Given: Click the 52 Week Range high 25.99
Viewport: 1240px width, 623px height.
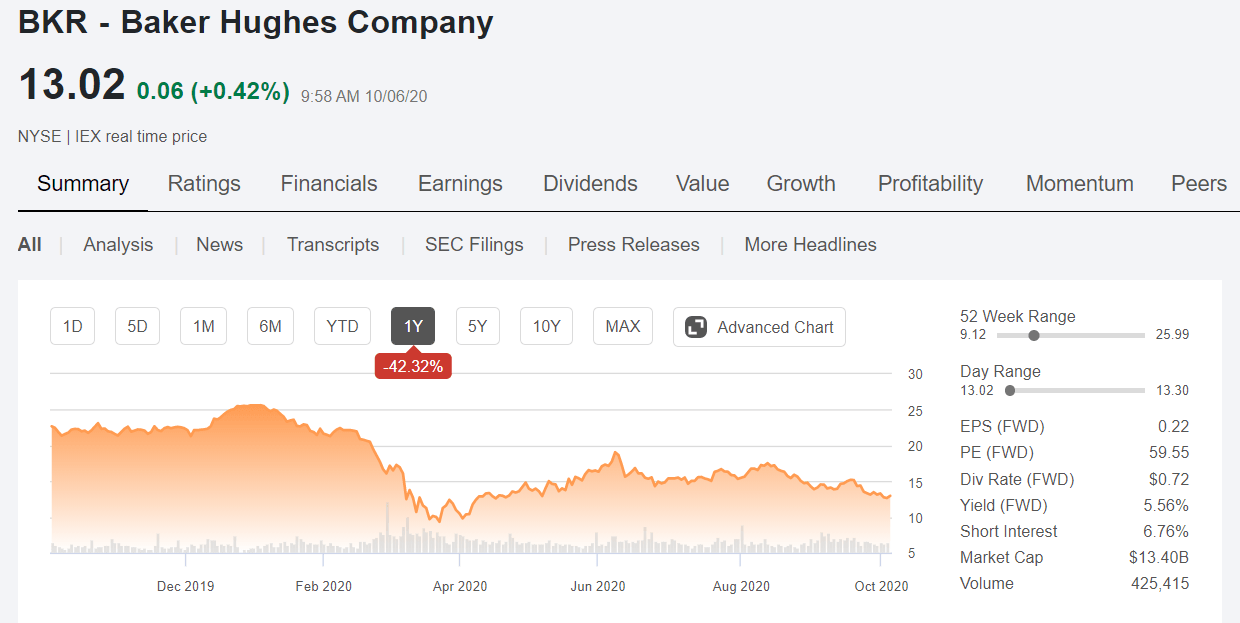Looking at the screenshot, I should tap(1172, 335).
